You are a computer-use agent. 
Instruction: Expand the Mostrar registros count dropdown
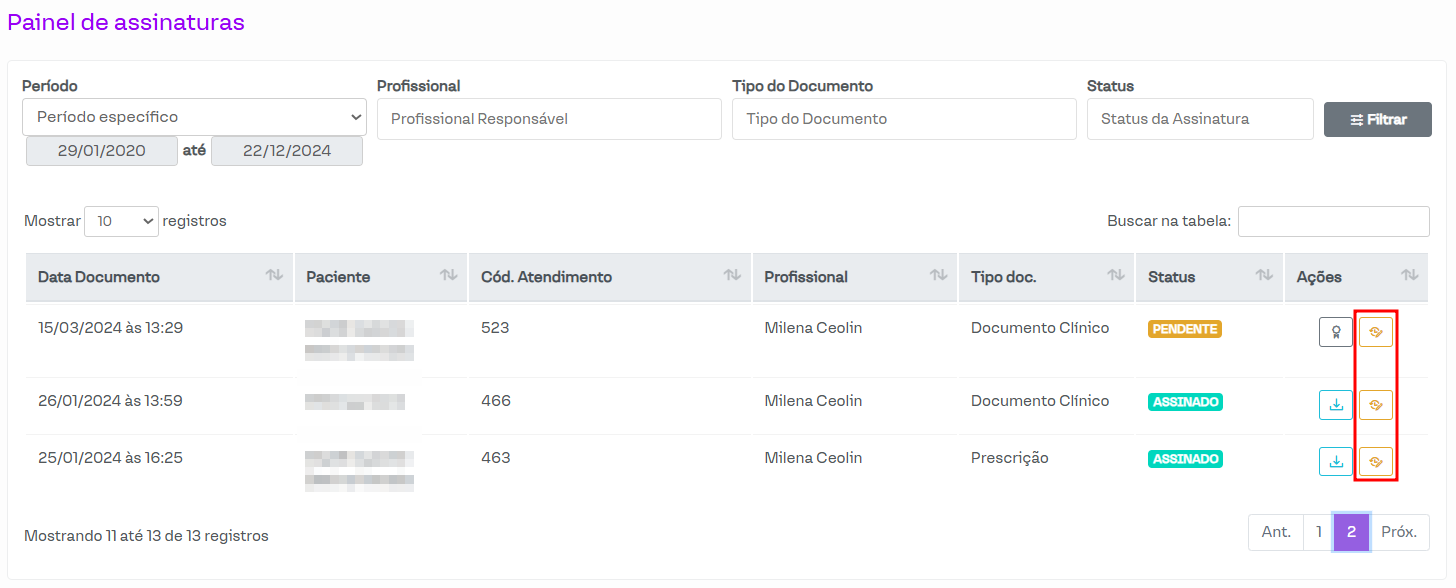tap(121, 221)
